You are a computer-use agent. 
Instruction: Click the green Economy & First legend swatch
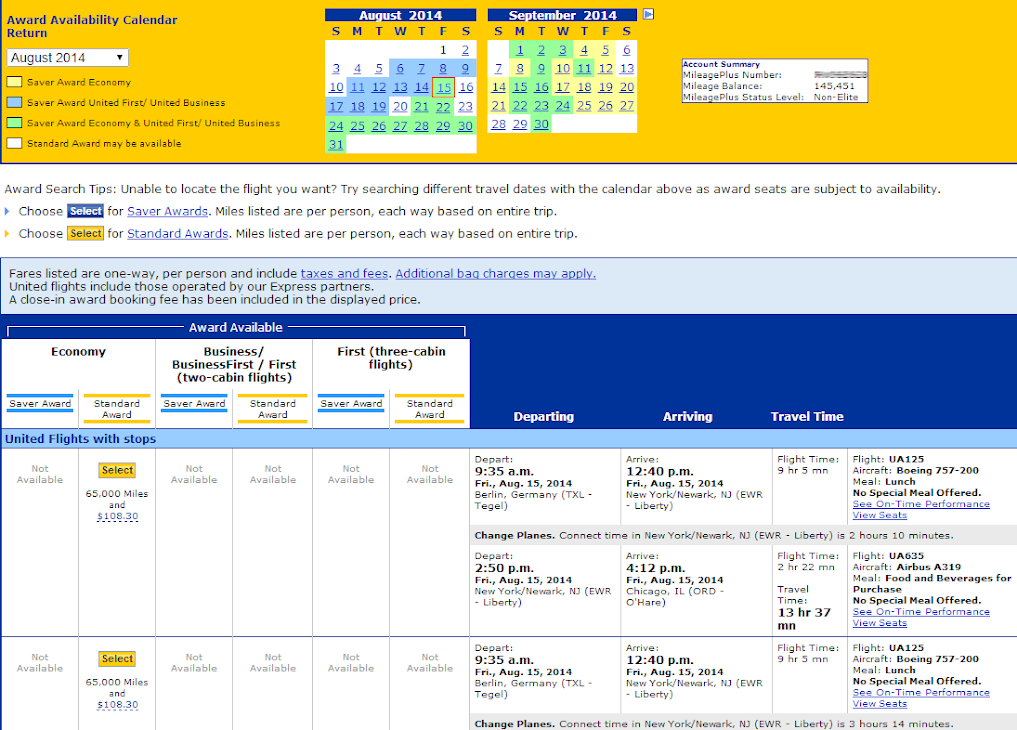pos(14,123)
